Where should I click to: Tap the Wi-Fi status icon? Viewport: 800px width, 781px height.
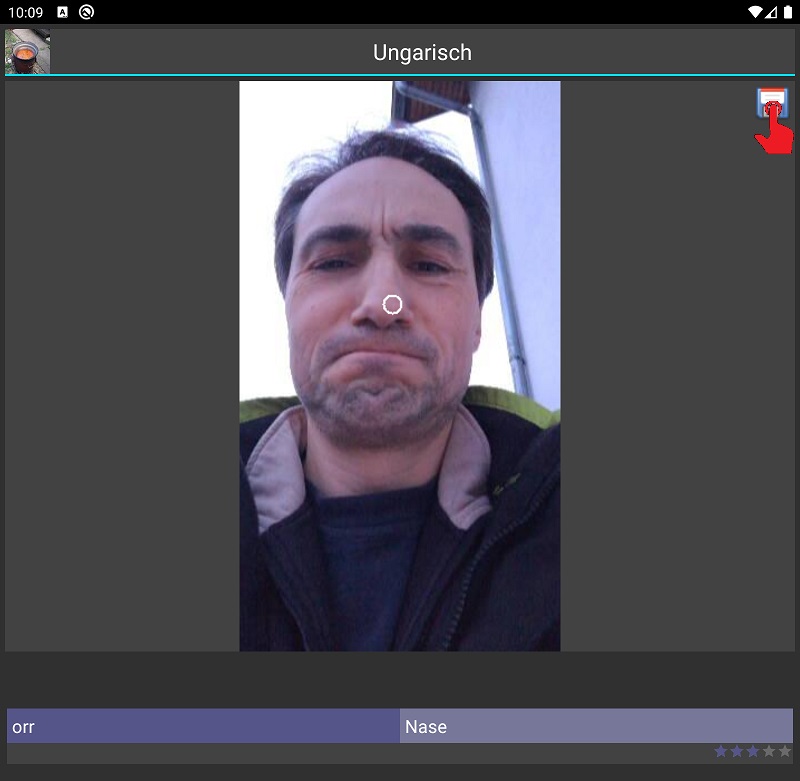tap(755, 12)
